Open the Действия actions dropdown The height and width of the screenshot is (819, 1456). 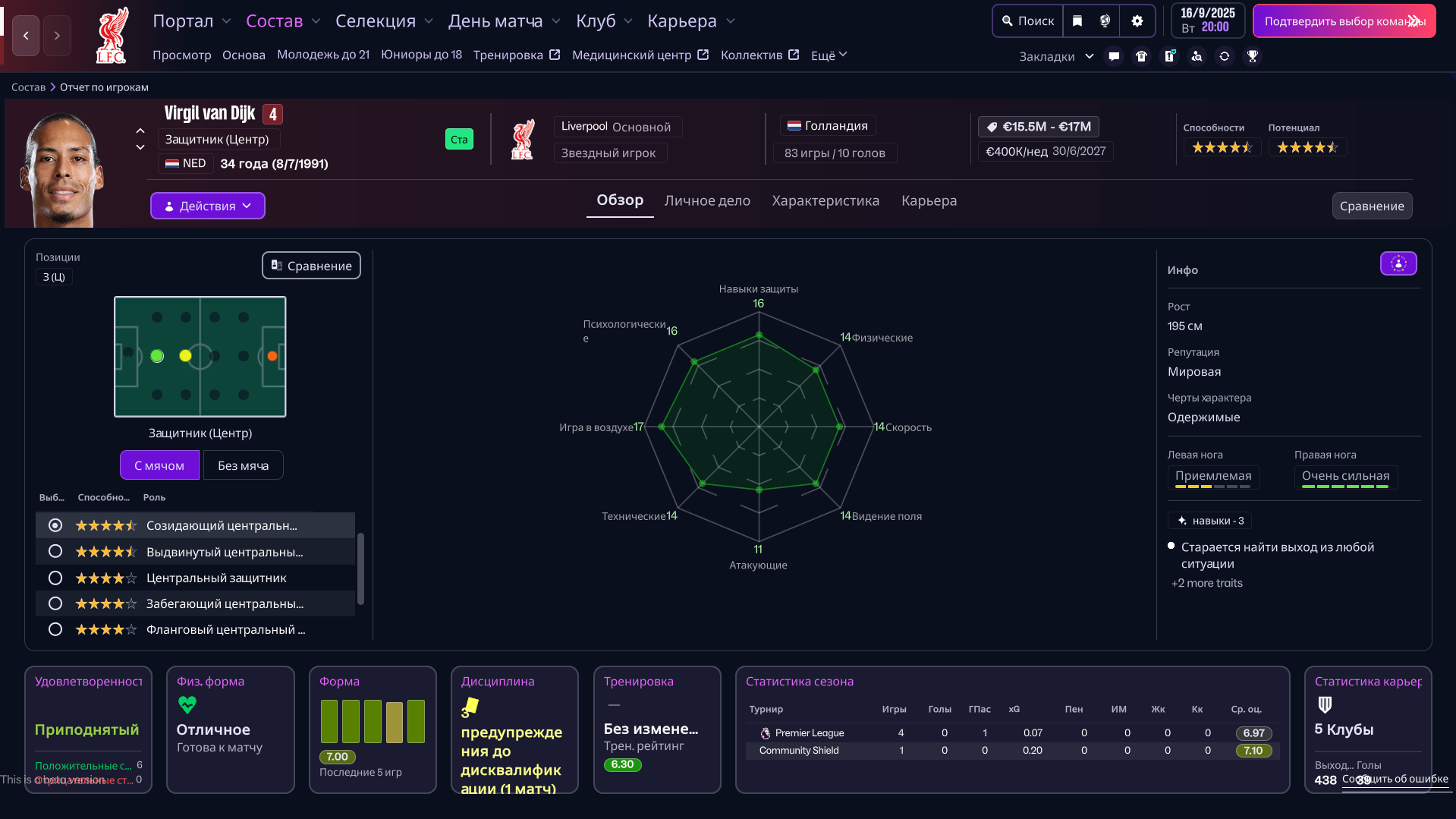(208, 206)
